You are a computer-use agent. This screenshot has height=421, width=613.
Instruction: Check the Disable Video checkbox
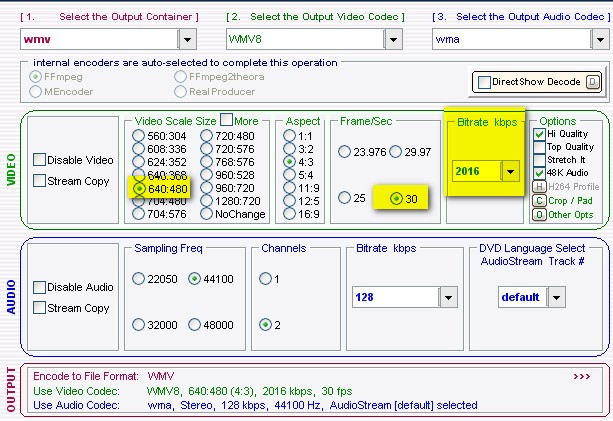point(39,160)
